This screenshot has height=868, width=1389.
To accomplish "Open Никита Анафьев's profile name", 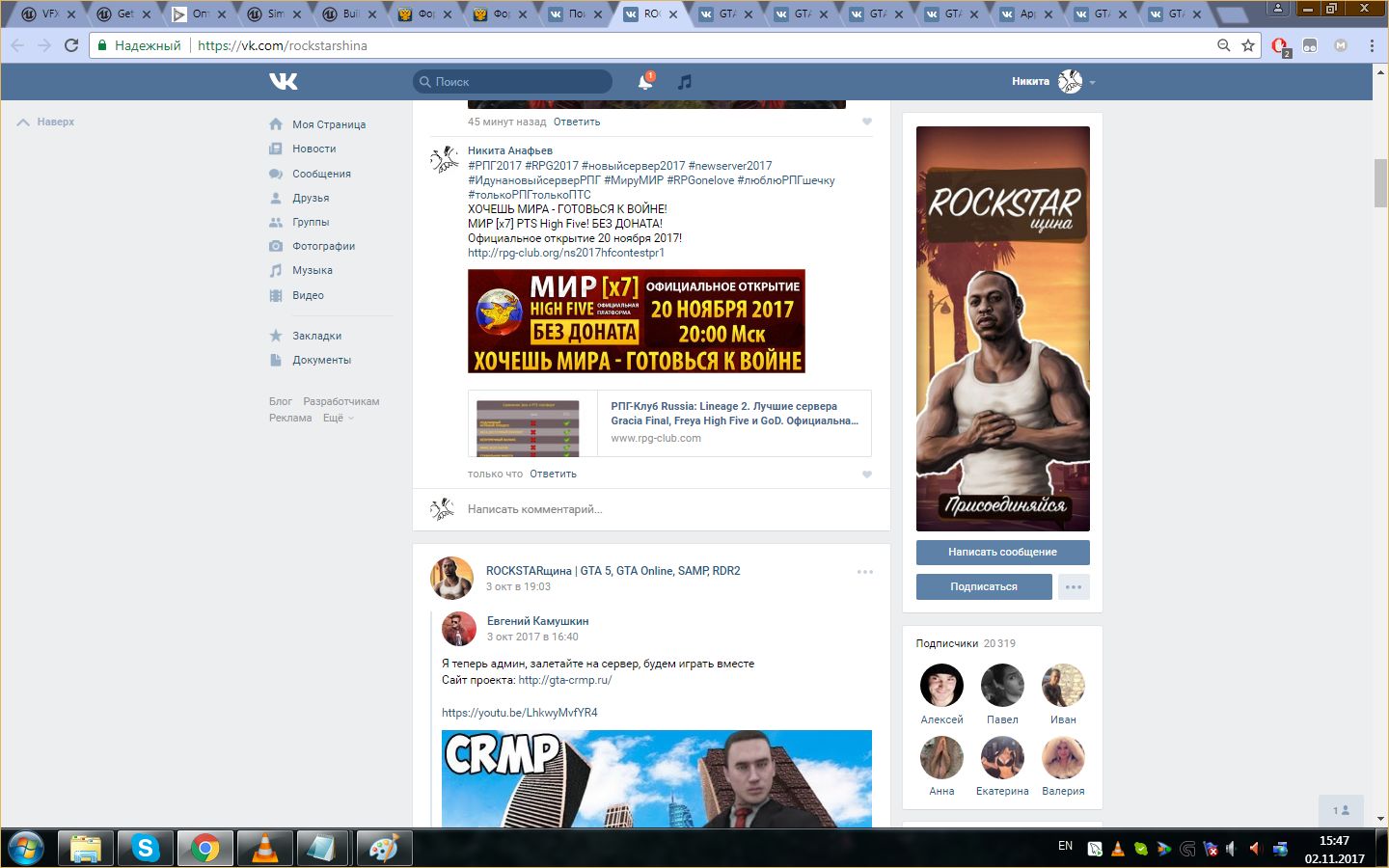I will [510, 150].
